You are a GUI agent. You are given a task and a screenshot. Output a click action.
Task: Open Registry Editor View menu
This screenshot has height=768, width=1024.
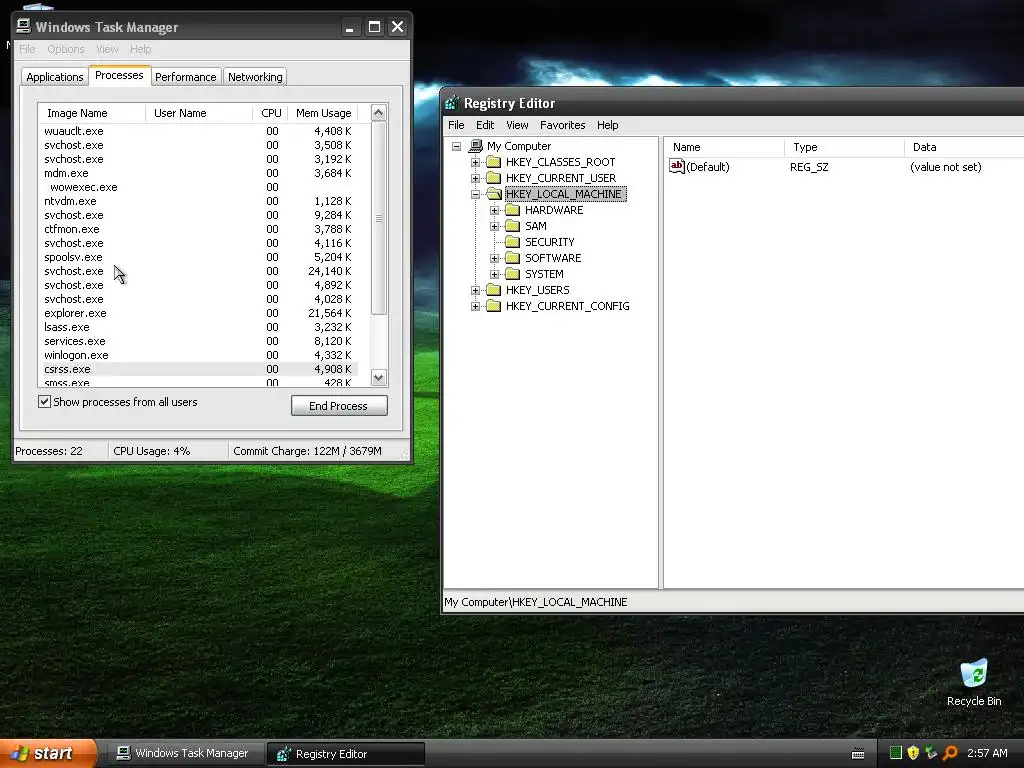[x=517, y=125]
